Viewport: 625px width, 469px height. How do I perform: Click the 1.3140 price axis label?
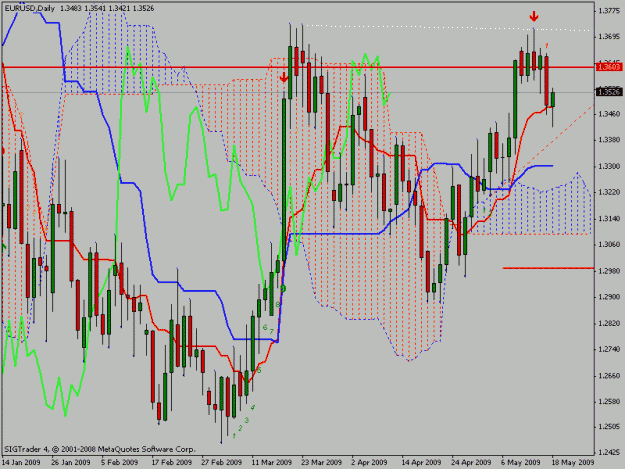tap(609, 218)
